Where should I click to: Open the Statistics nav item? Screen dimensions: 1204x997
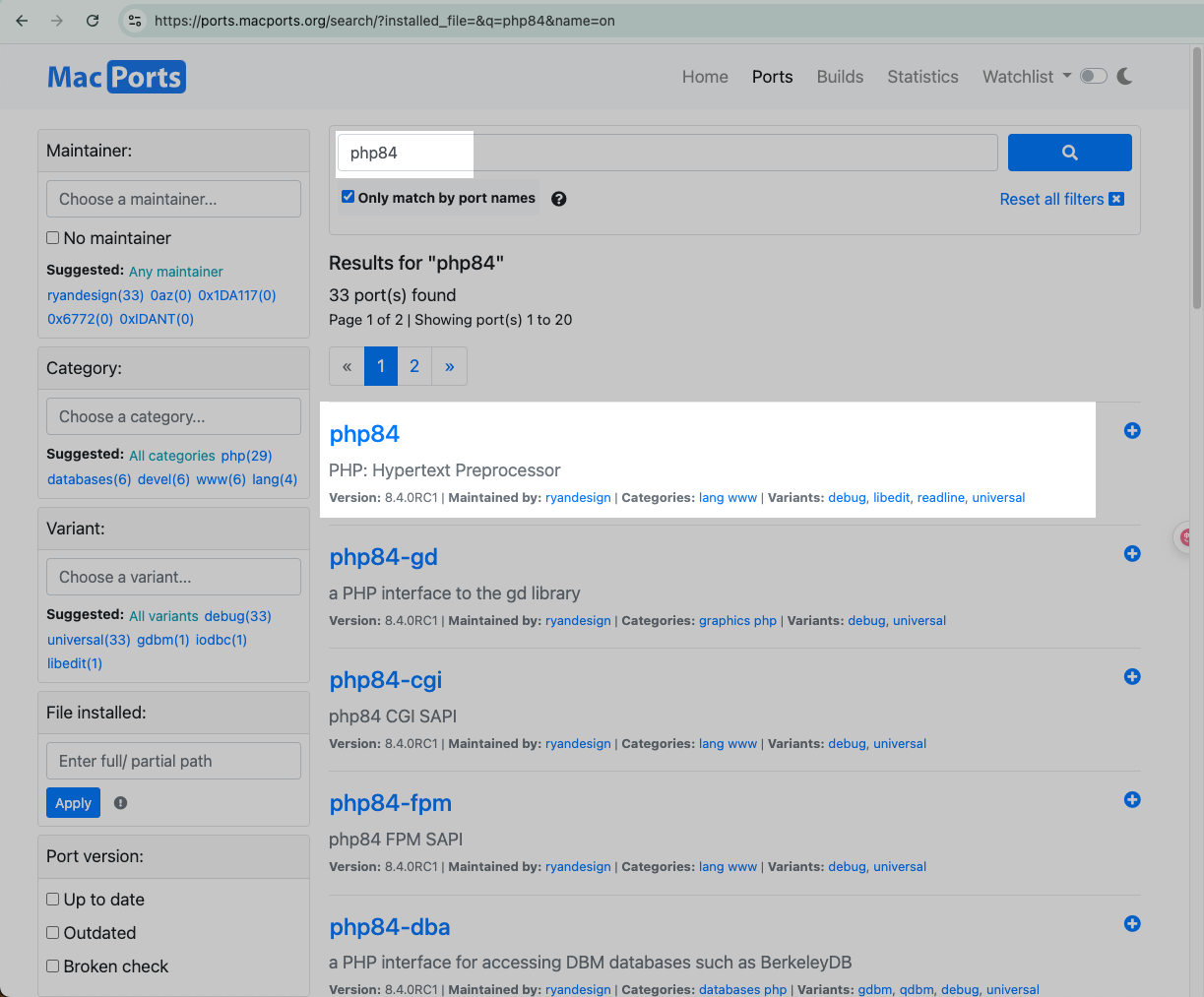point(922,77)
